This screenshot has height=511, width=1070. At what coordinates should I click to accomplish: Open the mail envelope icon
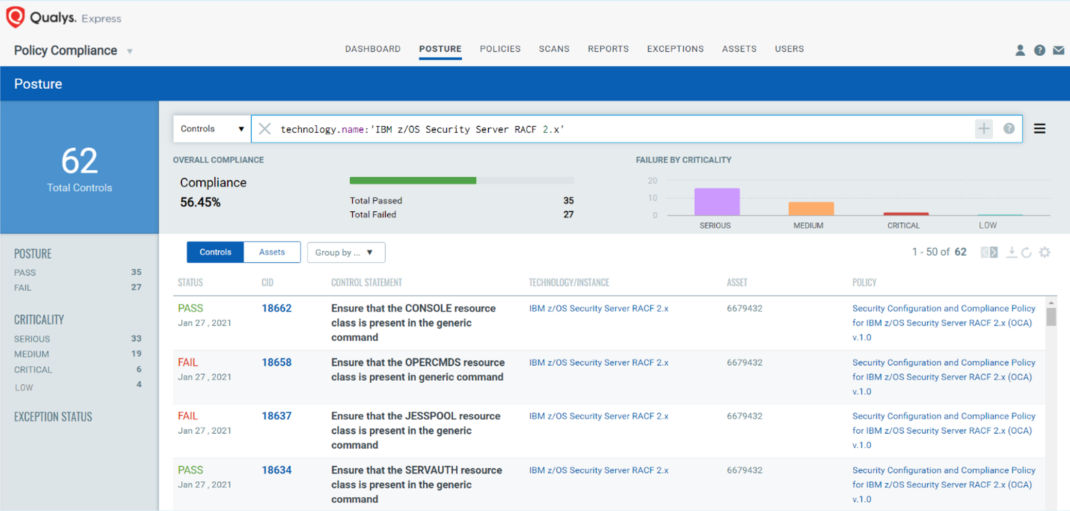point(1058,50)
